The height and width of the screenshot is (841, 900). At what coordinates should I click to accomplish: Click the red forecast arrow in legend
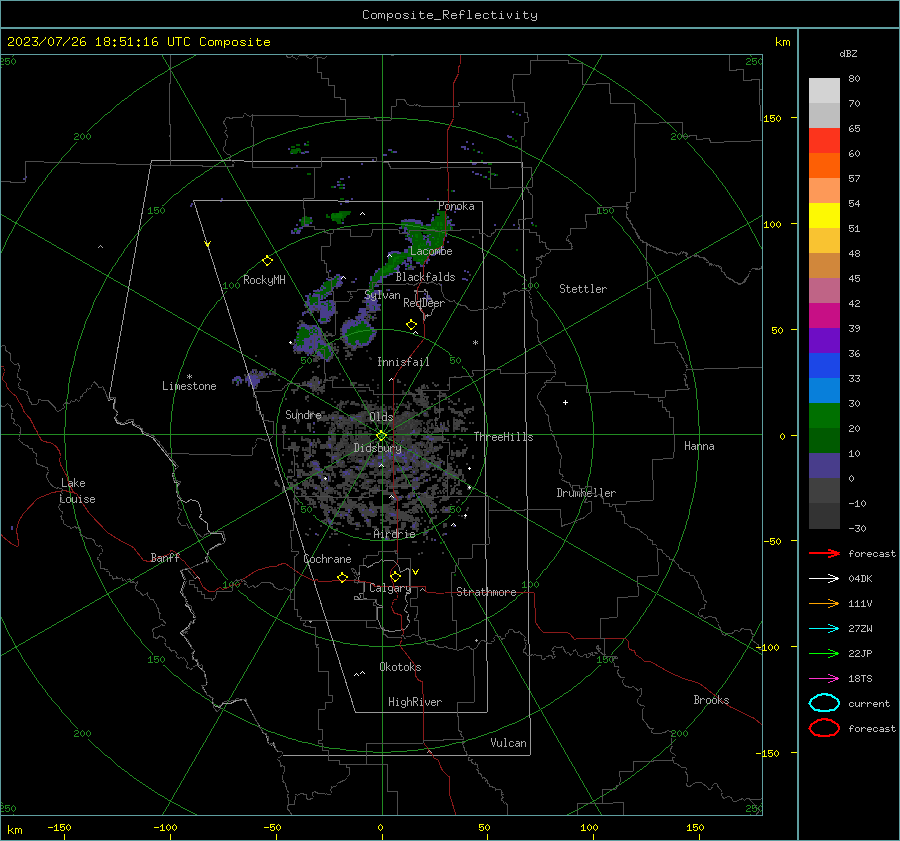point(824,553)
